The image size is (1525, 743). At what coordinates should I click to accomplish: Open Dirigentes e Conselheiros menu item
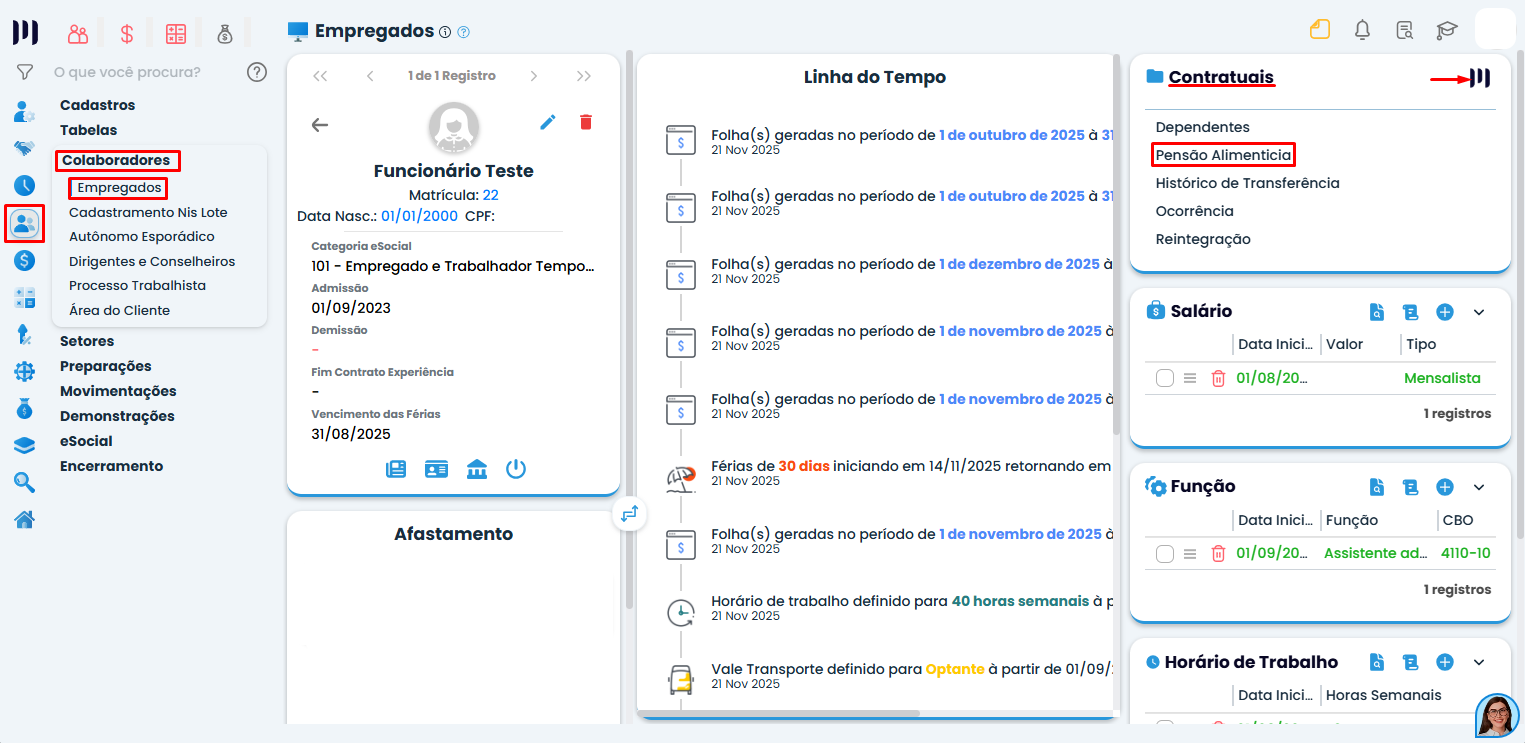coord(152,261)
